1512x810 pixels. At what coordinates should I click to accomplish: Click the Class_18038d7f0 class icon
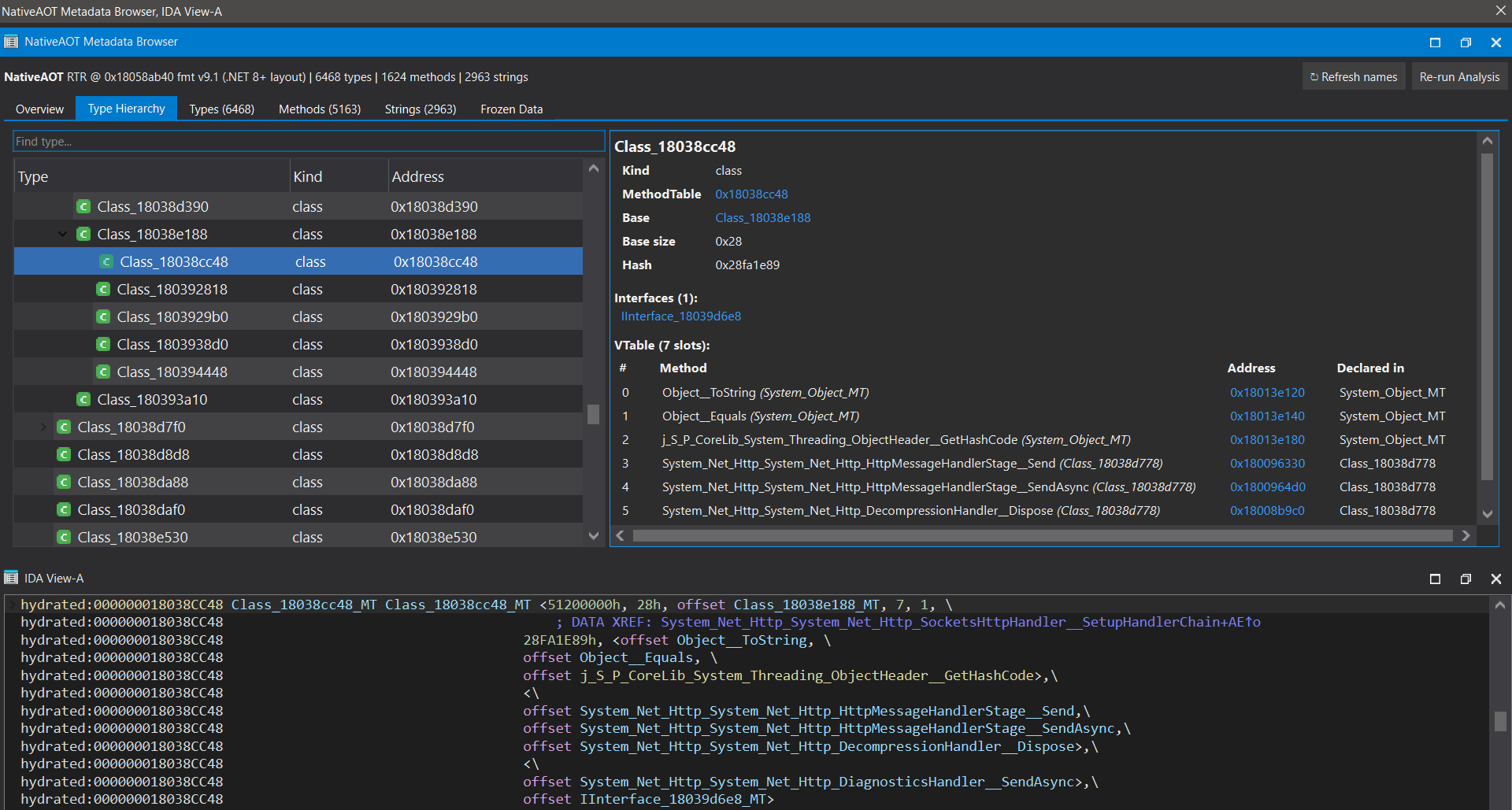tap(64, 427)
